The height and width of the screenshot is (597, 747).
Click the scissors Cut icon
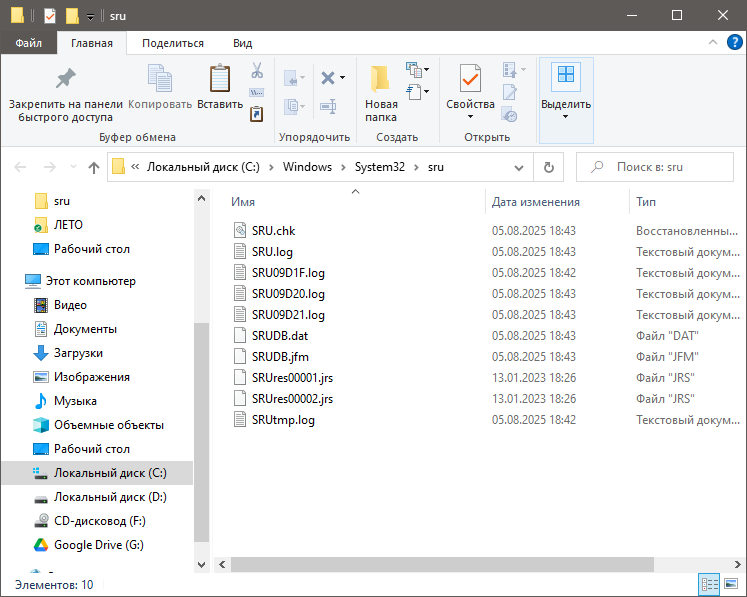tap(257, 71)
